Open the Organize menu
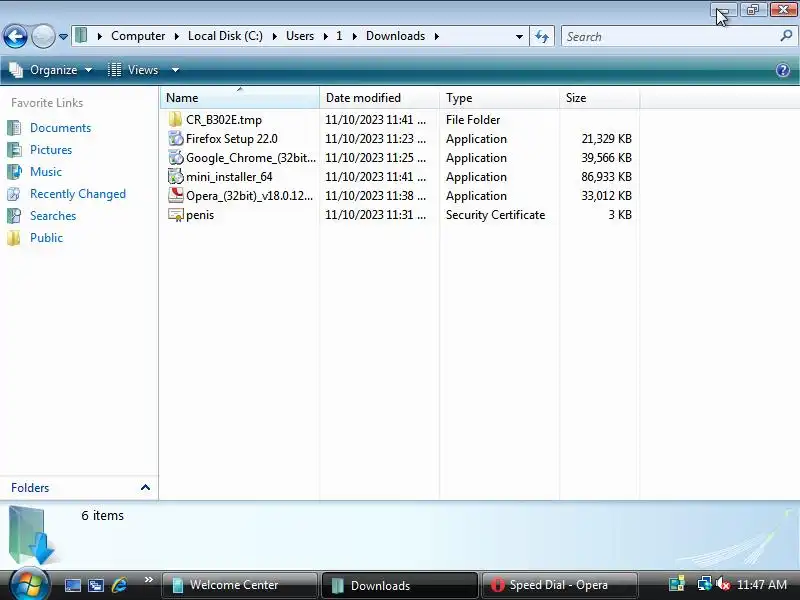 [x=51, y=70]
